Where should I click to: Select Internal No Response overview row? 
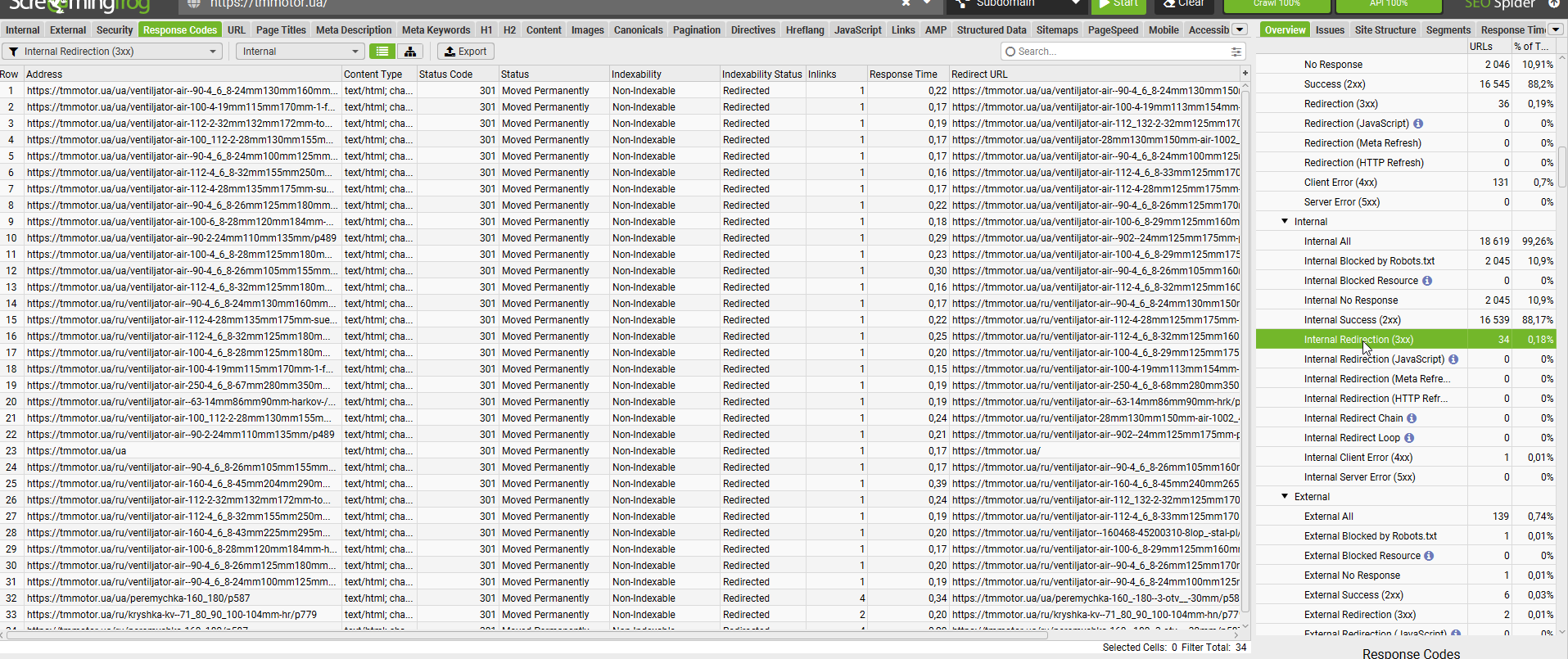pyautogui.click(x=1405, y=300)
